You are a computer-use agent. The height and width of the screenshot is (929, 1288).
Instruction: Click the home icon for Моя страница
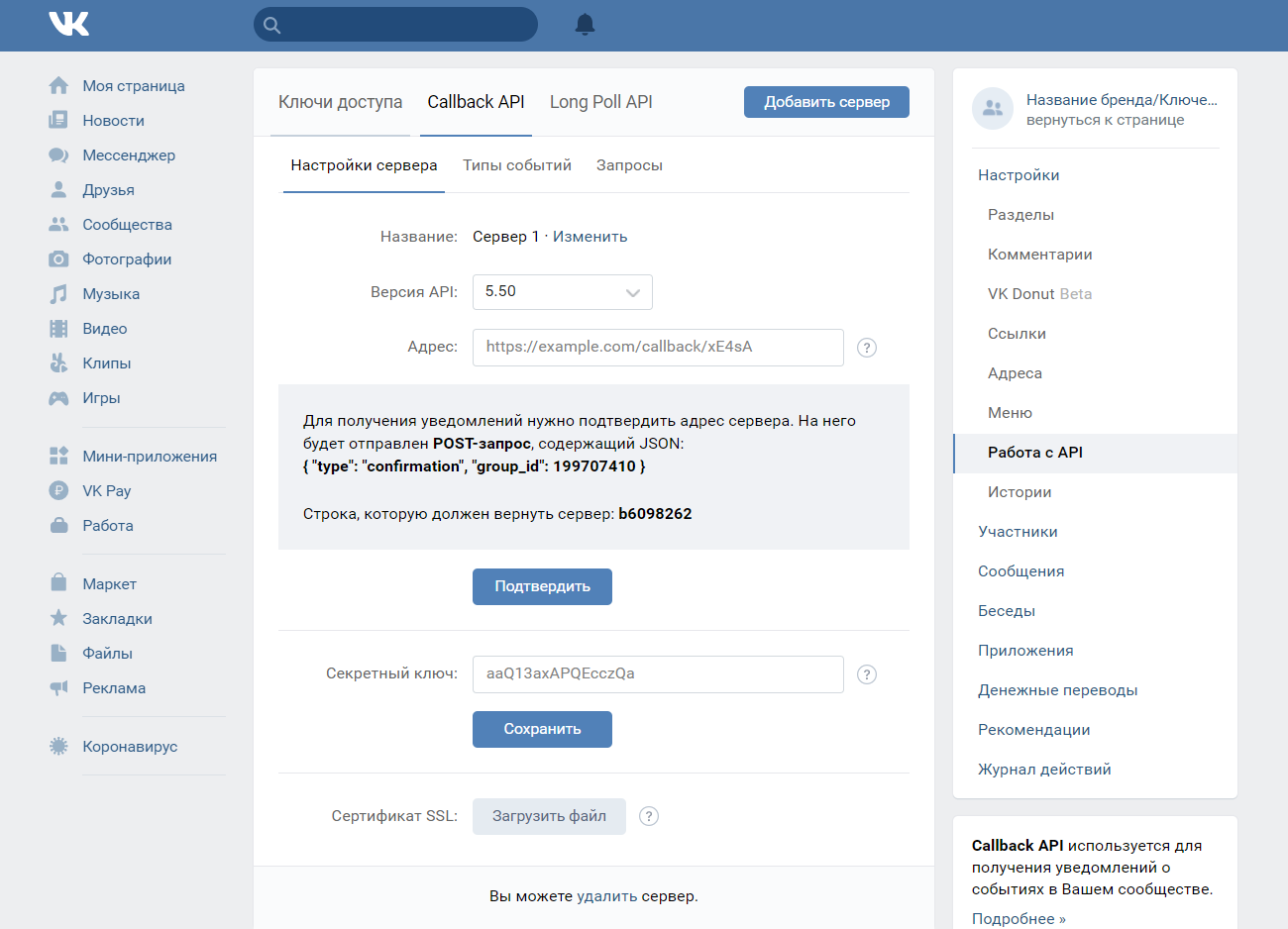point(58,86)
